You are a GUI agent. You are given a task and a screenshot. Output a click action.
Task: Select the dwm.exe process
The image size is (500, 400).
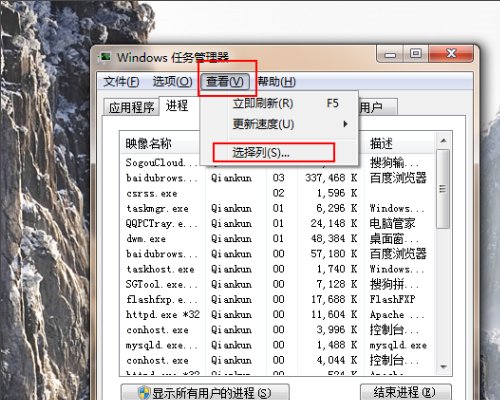click(x=277, y=239)
